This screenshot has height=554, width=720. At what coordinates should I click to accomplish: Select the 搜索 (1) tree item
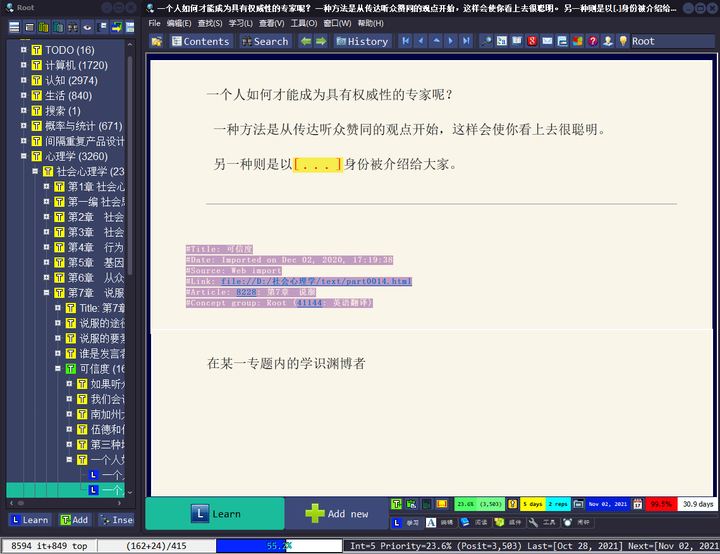click(x=62, y=111)
